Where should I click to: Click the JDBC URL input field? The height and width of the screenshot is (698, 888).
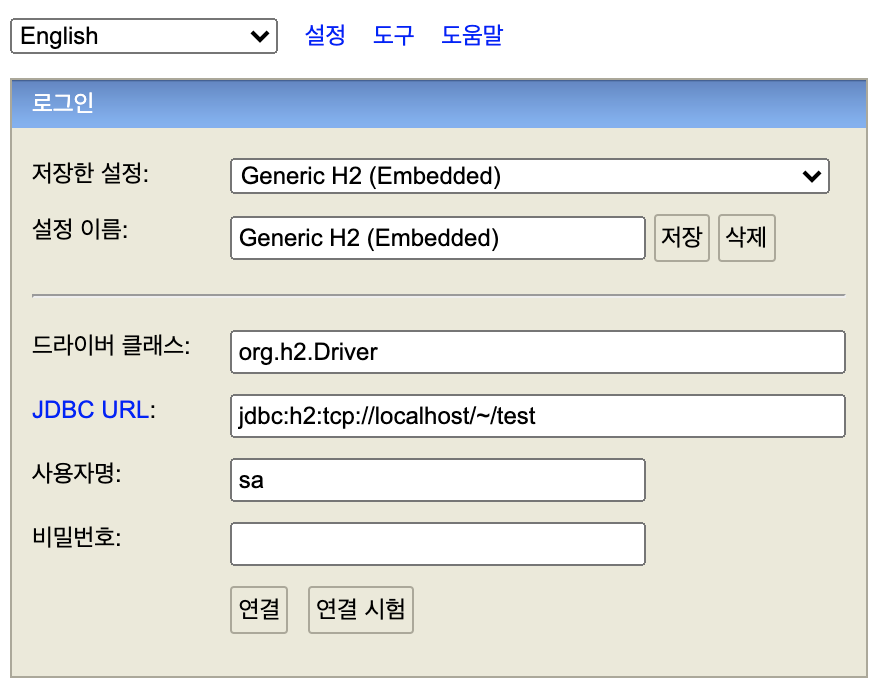tap(537, 416)
